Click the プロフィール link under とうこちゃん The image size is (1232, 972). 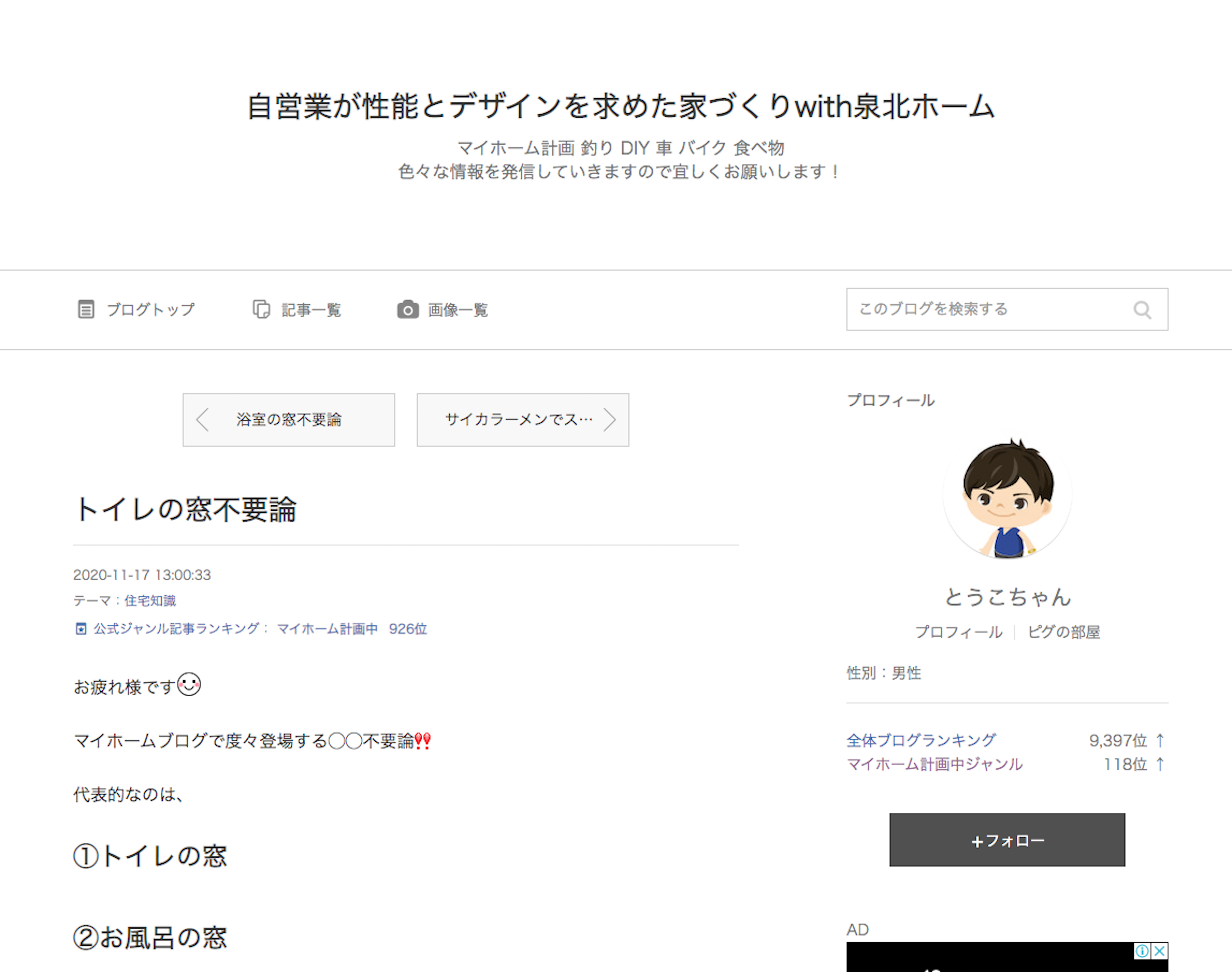tap(959, 632)
